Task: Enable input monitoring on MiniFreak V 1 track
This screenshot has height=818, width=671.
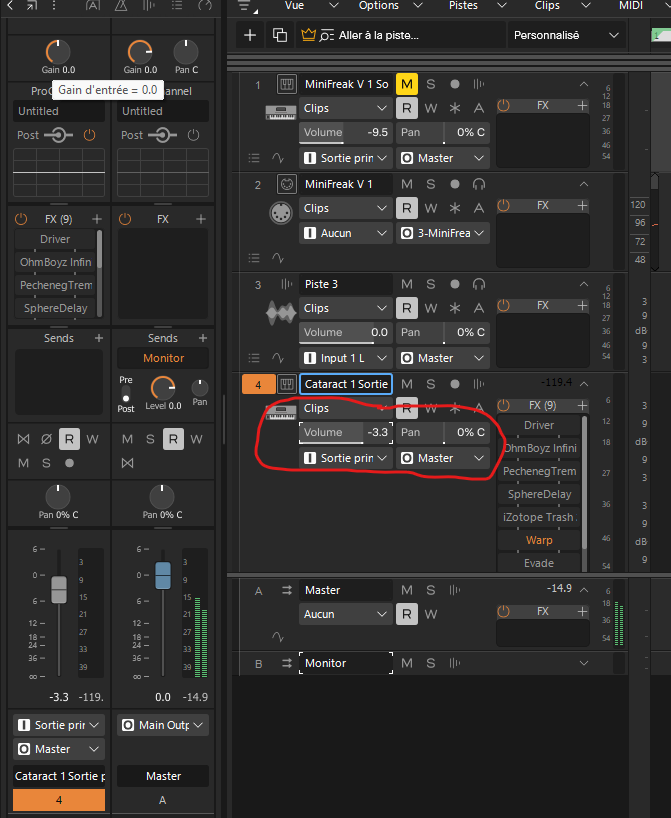Action: click(x=479, y=184)
